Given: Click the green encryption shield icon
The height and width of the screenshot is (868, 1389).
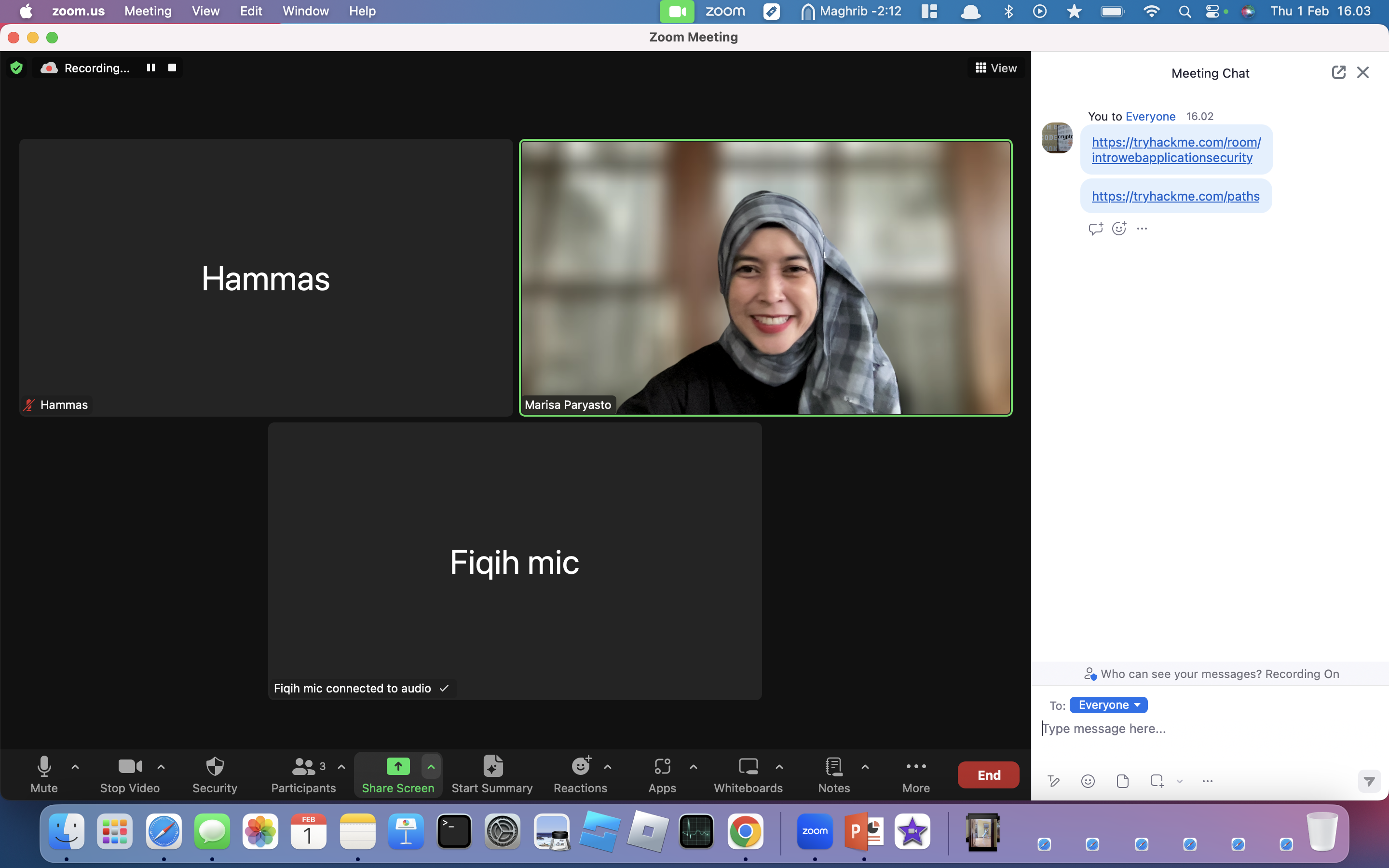Looking at the screenshot, I should point(17,68).
